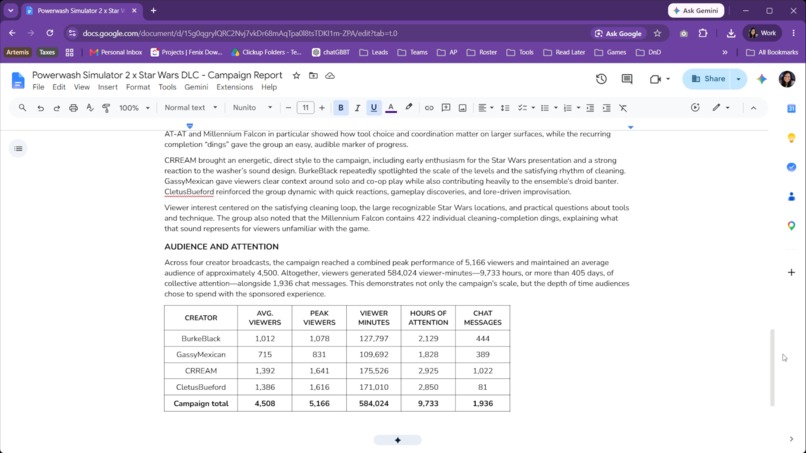Toggle bold formatting

click(x=340, y=108)
